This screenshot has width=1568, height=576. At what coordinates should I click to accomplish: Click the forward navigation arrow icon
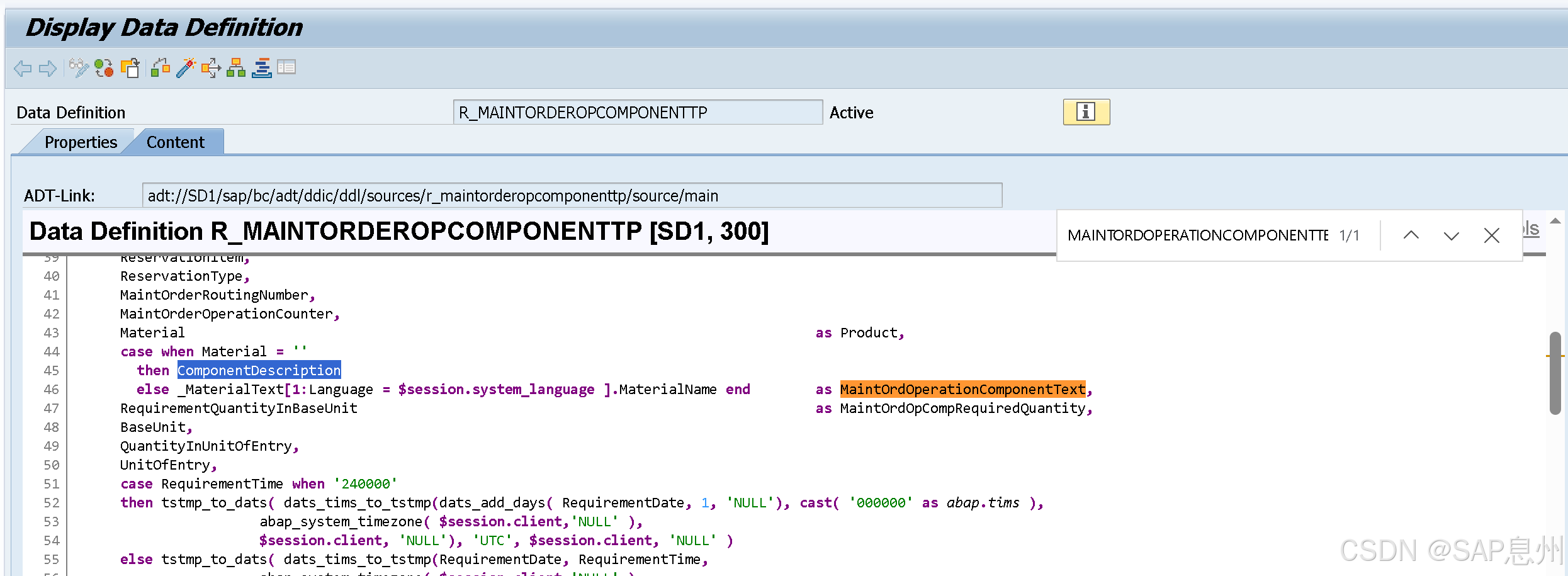point(47,68)
